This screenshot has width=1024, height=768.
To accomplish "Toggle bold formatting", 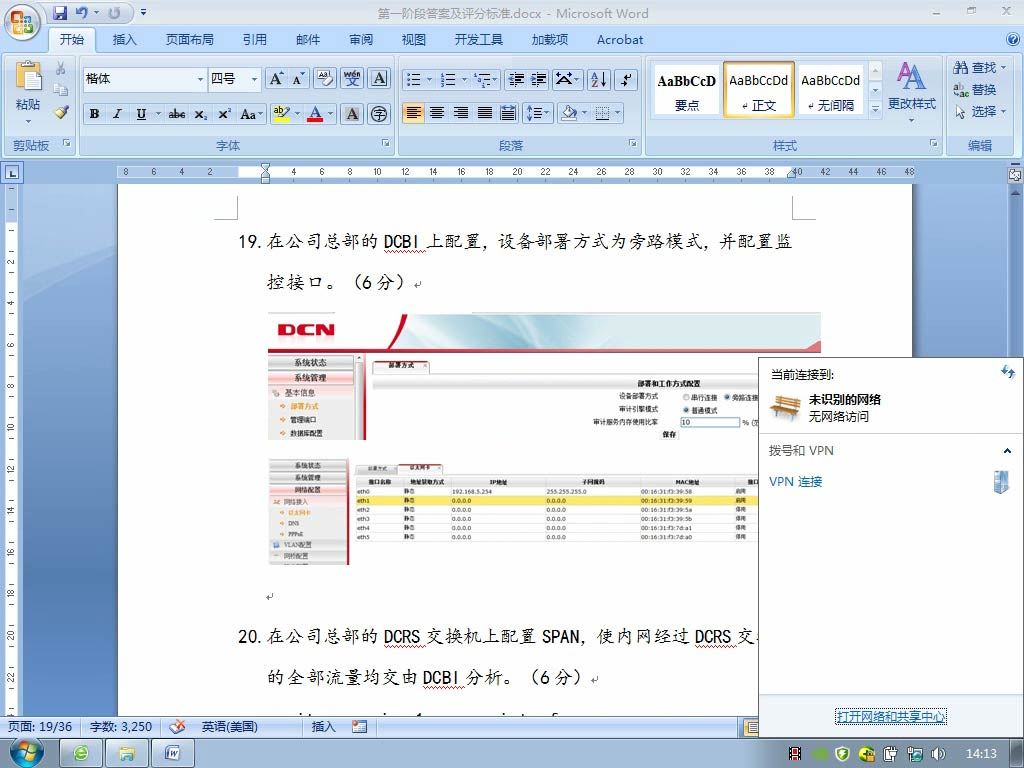I will [x=95, y=114].
